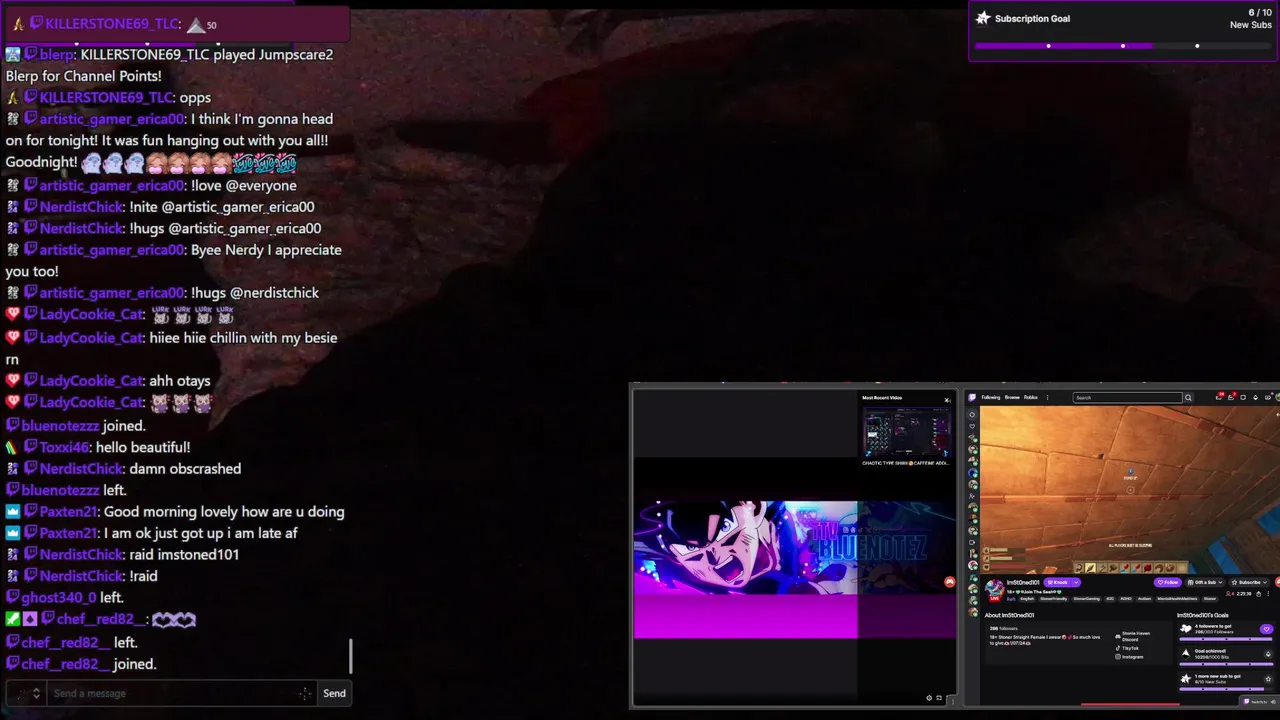Click red game controller icon on Bluenotez banner
The width and height of the screenshot is (1280, 720).
(949, 582)
